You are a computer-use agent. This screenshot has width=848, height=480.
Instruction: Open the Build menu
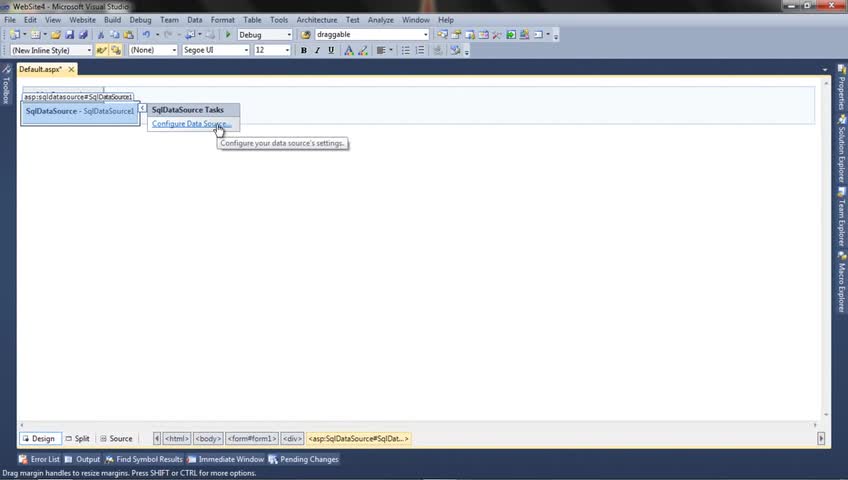(x=112, y=20)
